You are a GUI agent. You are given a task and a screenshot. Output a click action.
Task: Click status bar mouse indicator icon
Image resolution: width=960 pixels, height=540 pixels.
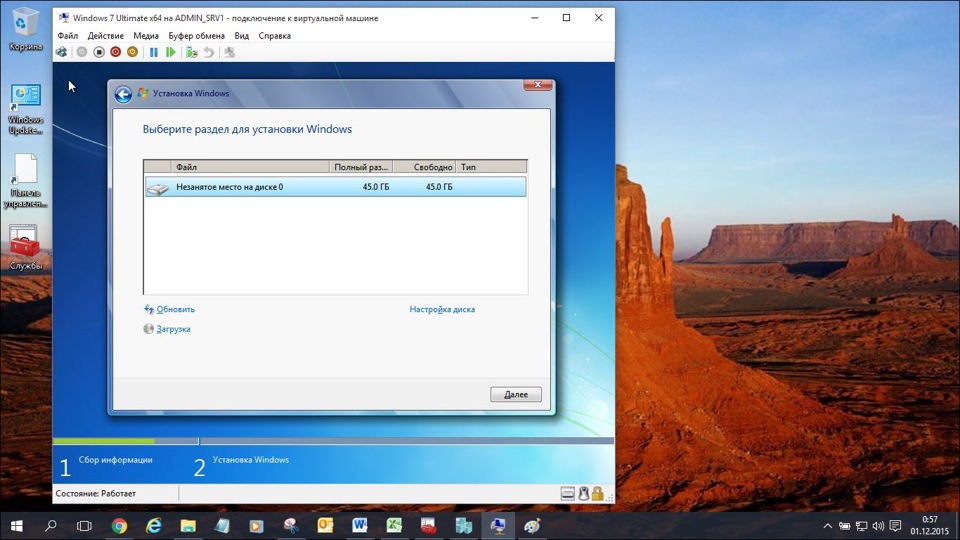(x=583, y=493)
